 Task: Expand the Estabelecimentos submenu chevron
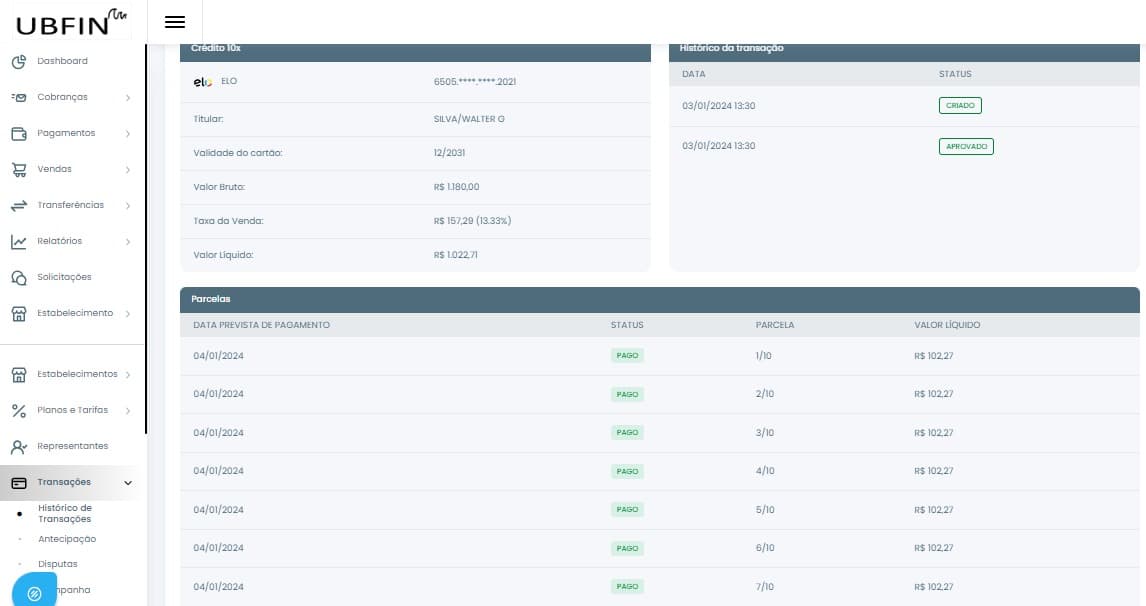click(x=128, y=375)
